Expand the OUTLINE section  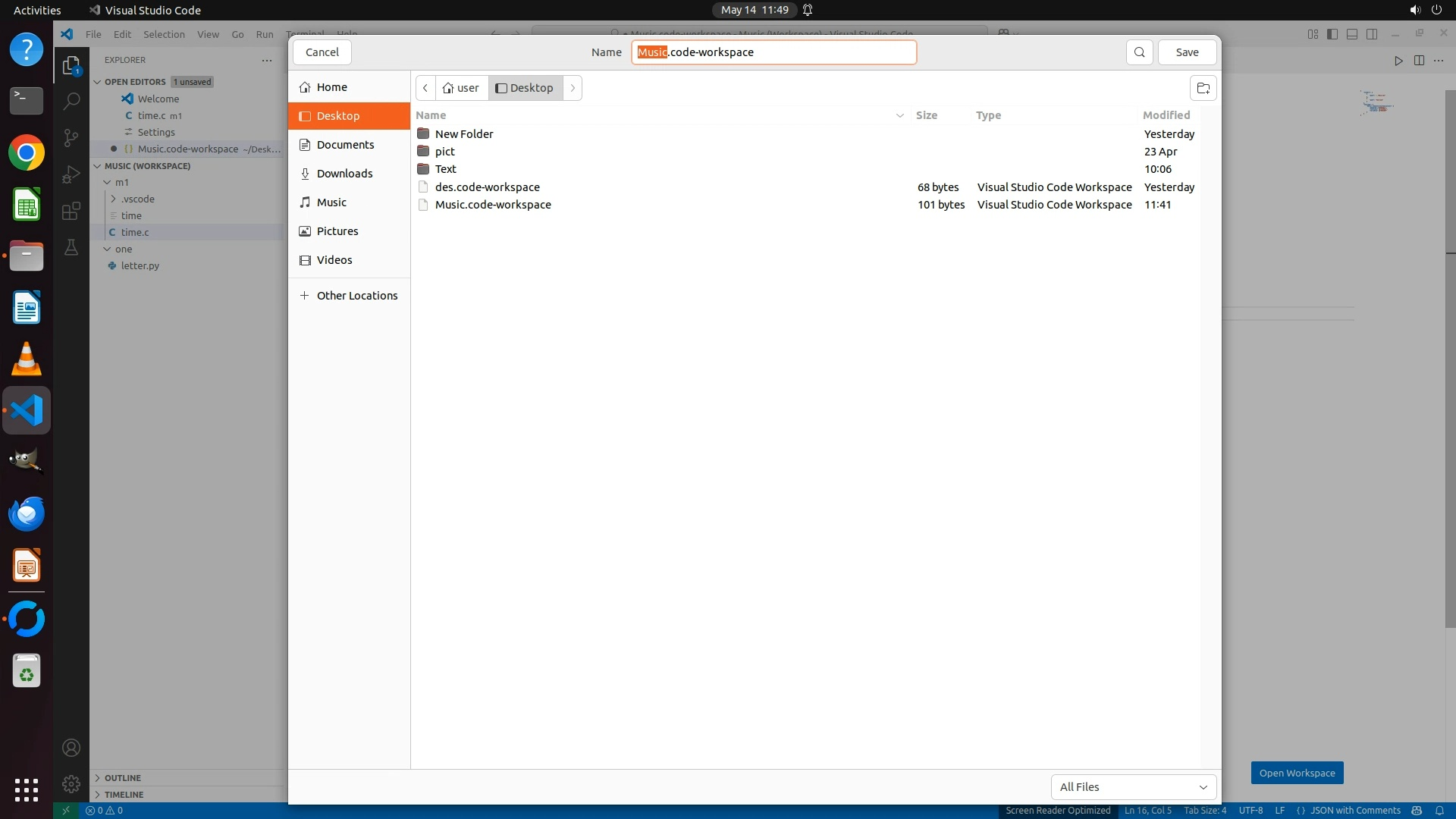[x=123, y=778]
